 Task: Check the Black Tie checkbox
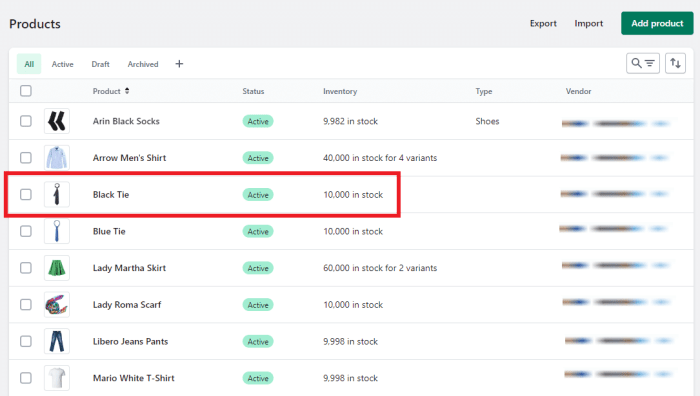click(26, 194)
